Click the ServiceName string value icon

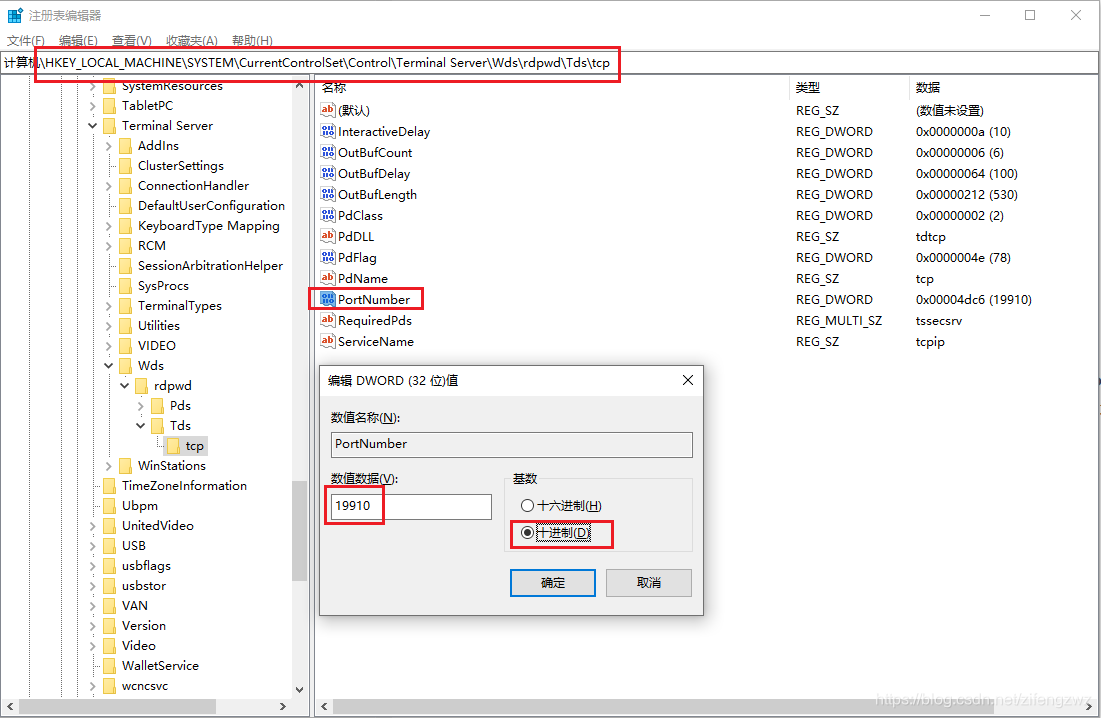[x=328, y=342]
